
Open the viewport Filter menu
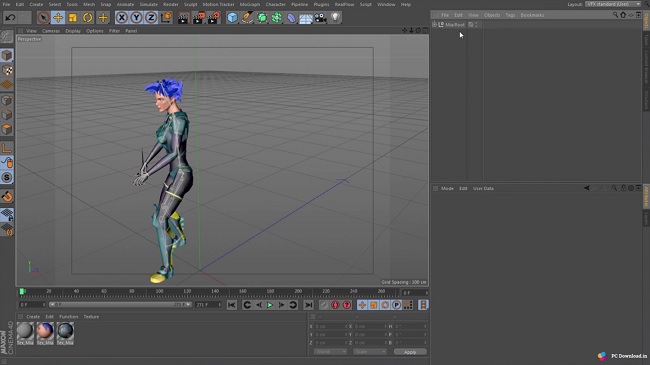click(x=114, y=31)
